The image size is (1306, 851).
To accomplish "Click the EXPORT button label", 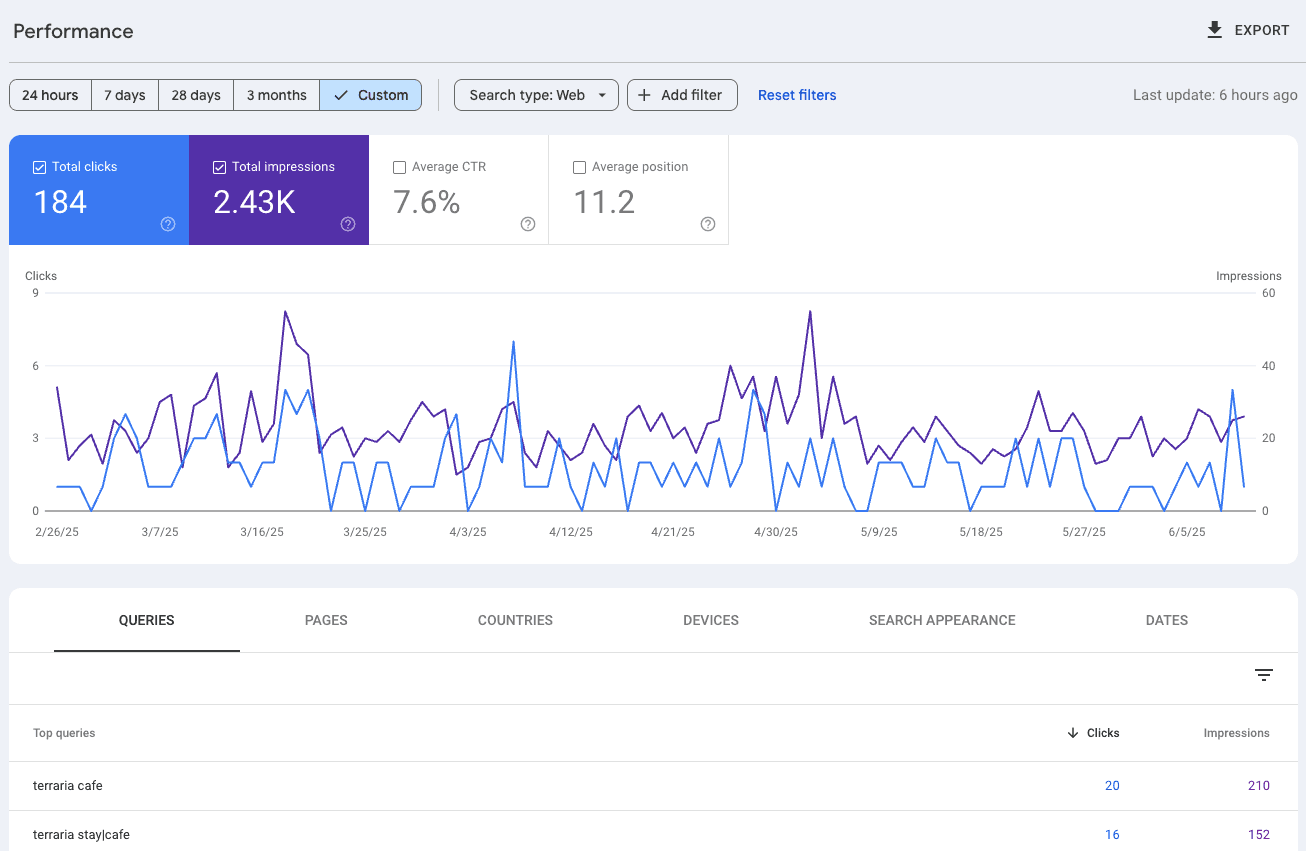I will click(x=1262, y=30).
